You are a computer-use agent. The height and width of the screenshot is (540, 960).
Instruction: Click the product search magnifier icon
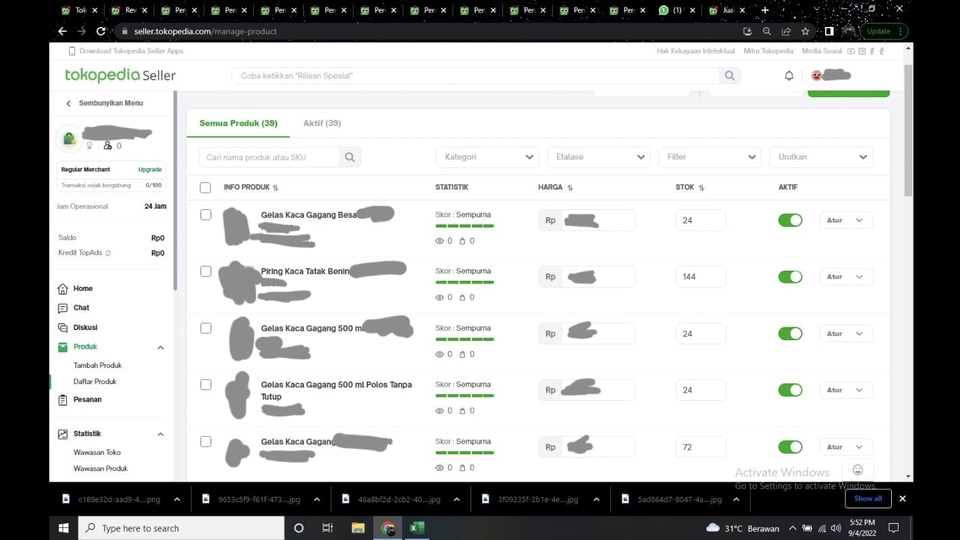coord(350,157)
